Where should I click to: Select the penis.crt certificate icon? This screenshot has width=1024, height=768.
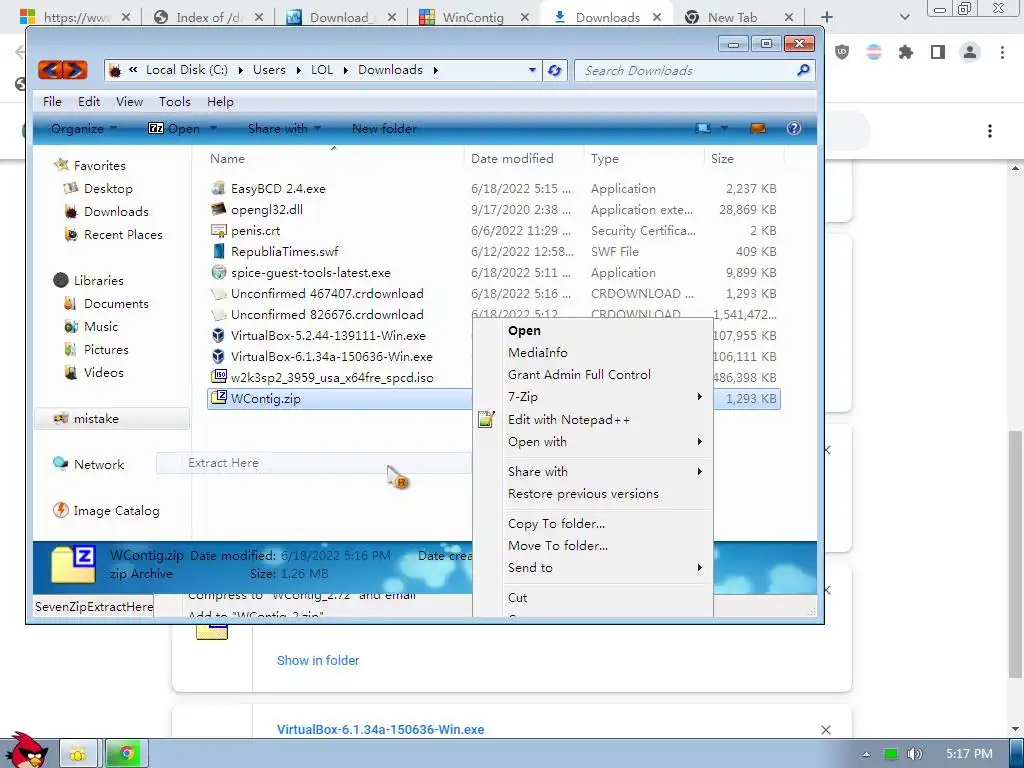coord(218,230)
